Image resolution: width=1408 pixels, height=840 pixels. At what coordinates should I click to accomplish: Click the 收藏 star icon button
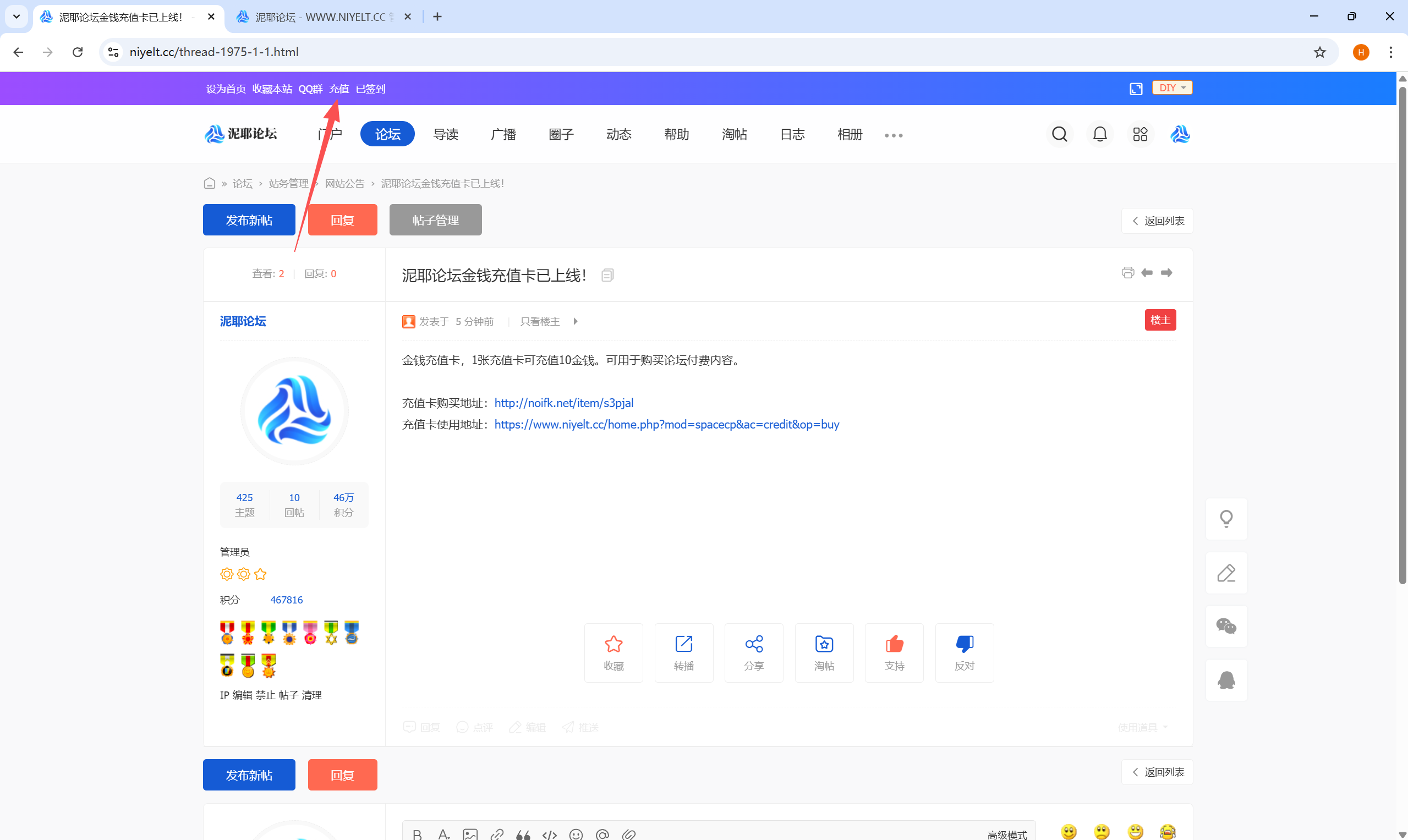pyautogui.click(x=613, y=652)
